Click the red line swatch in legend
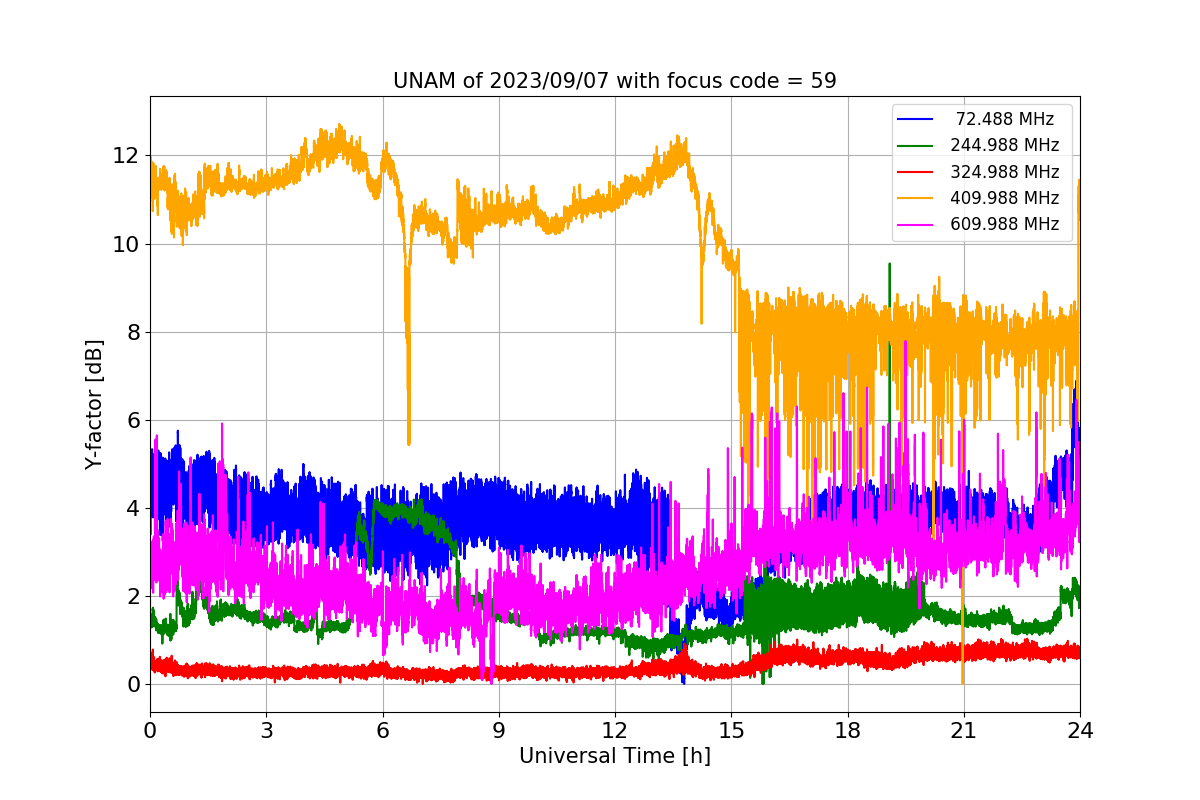 pyautogui.click(x=915, y=171)
